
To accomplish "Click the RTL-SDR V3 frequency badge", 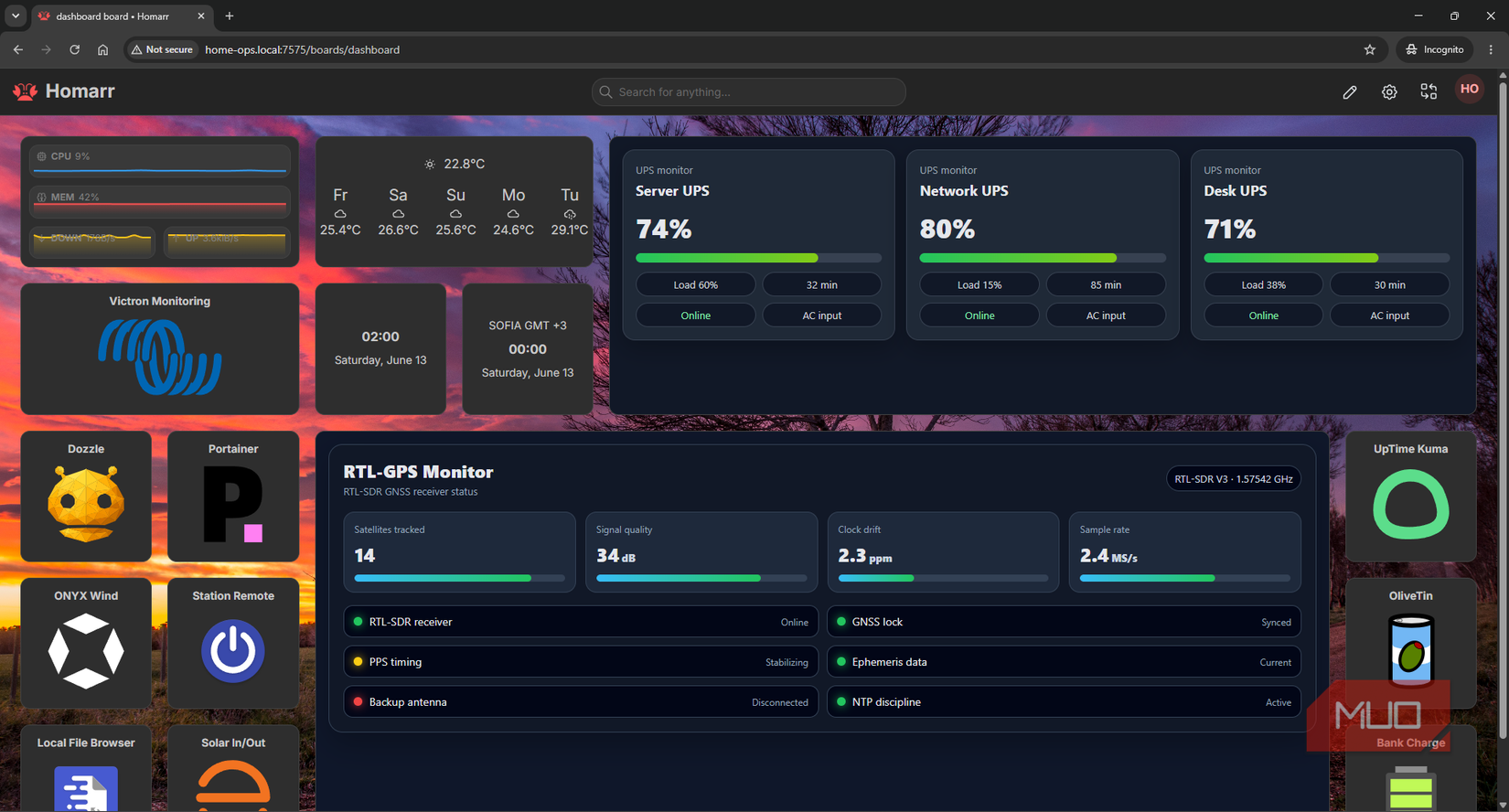I will [x=1233, y=479].
